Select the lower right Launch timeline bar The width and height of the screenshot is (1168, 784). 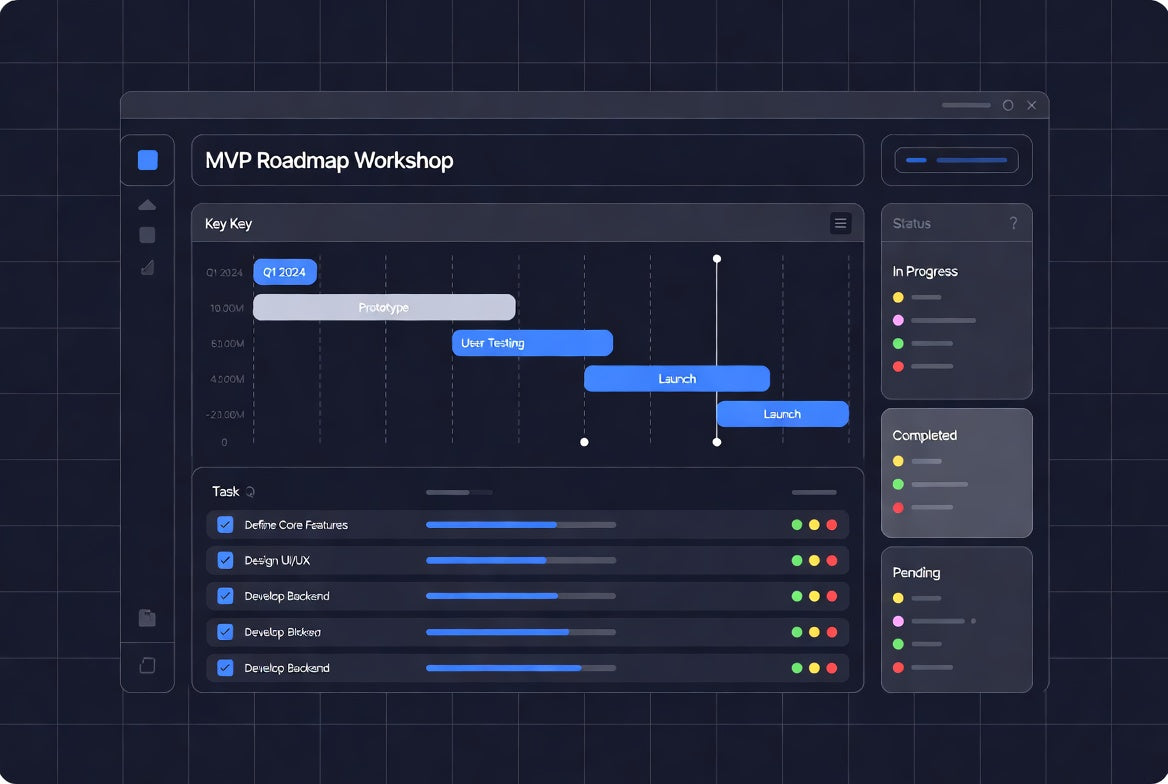[x=782, y=414]
